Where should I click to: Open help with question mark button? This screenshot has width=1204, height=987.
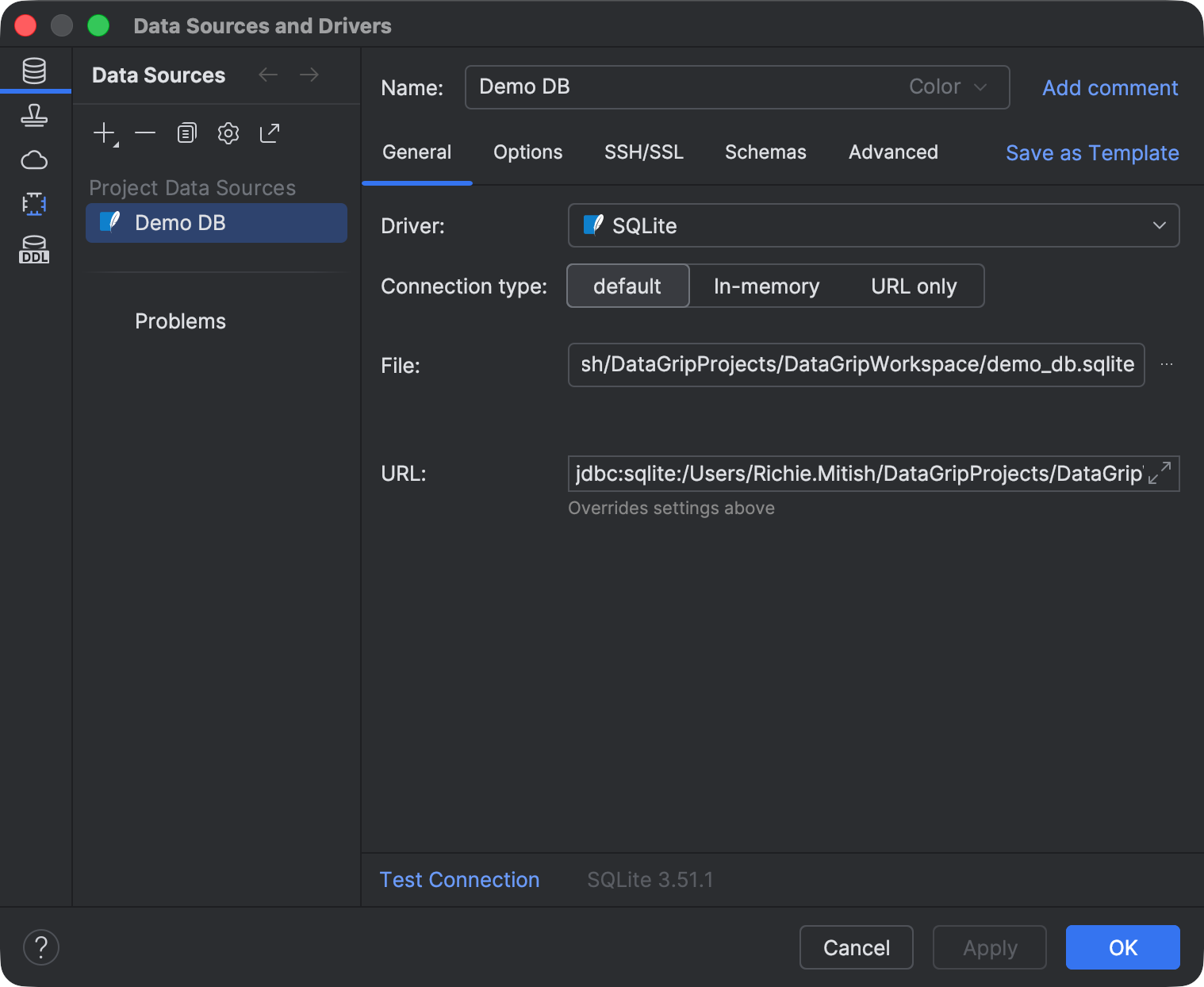41,947
